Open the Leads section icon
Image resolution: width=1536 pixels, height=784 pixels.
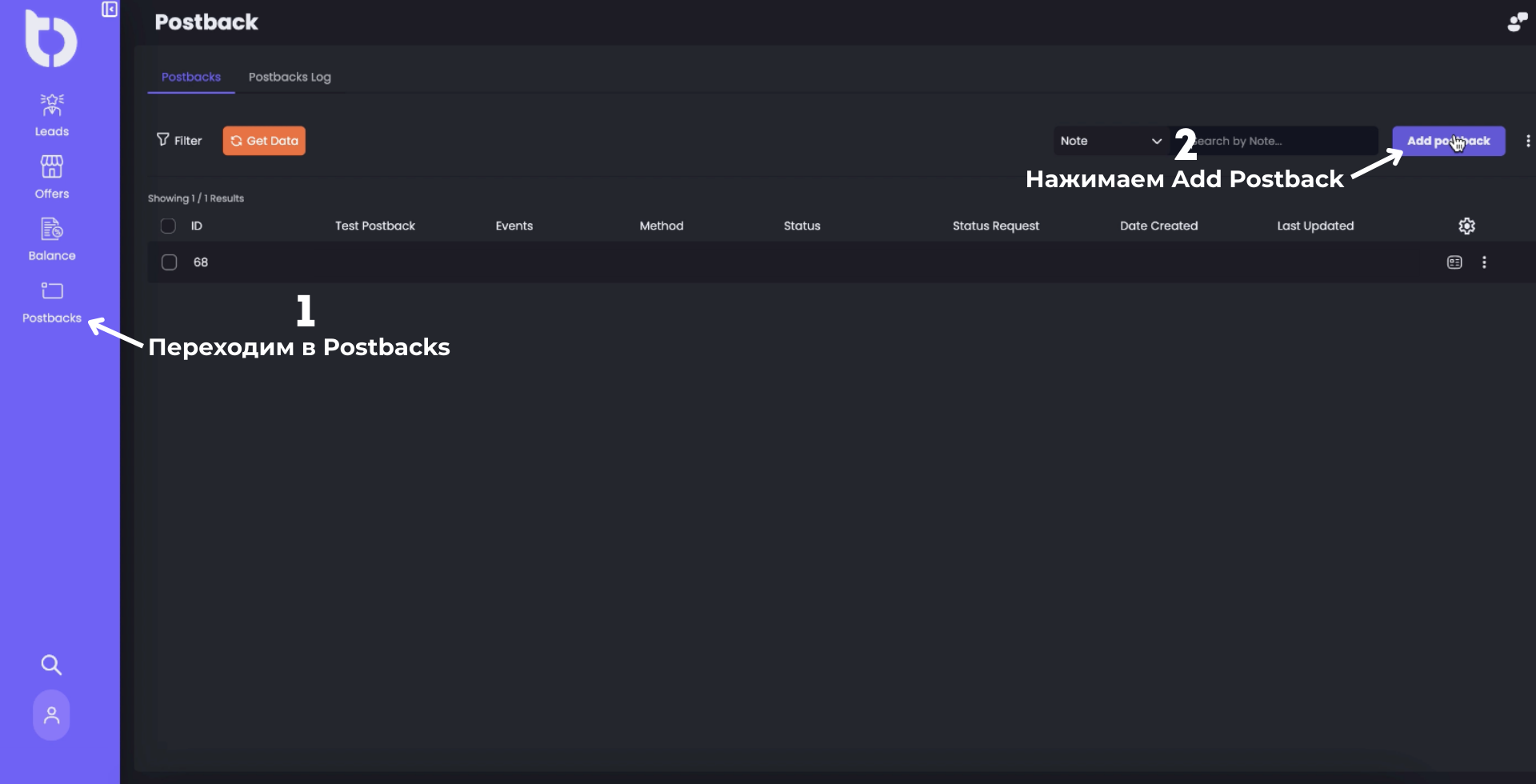tap(52, 106)
